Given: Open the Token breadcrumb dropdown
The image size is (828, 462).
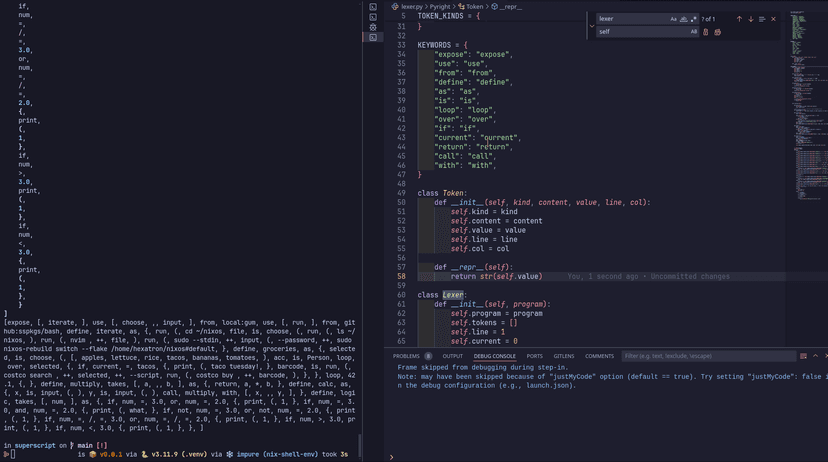Looking at the screenshot, I should coord(474,6).
